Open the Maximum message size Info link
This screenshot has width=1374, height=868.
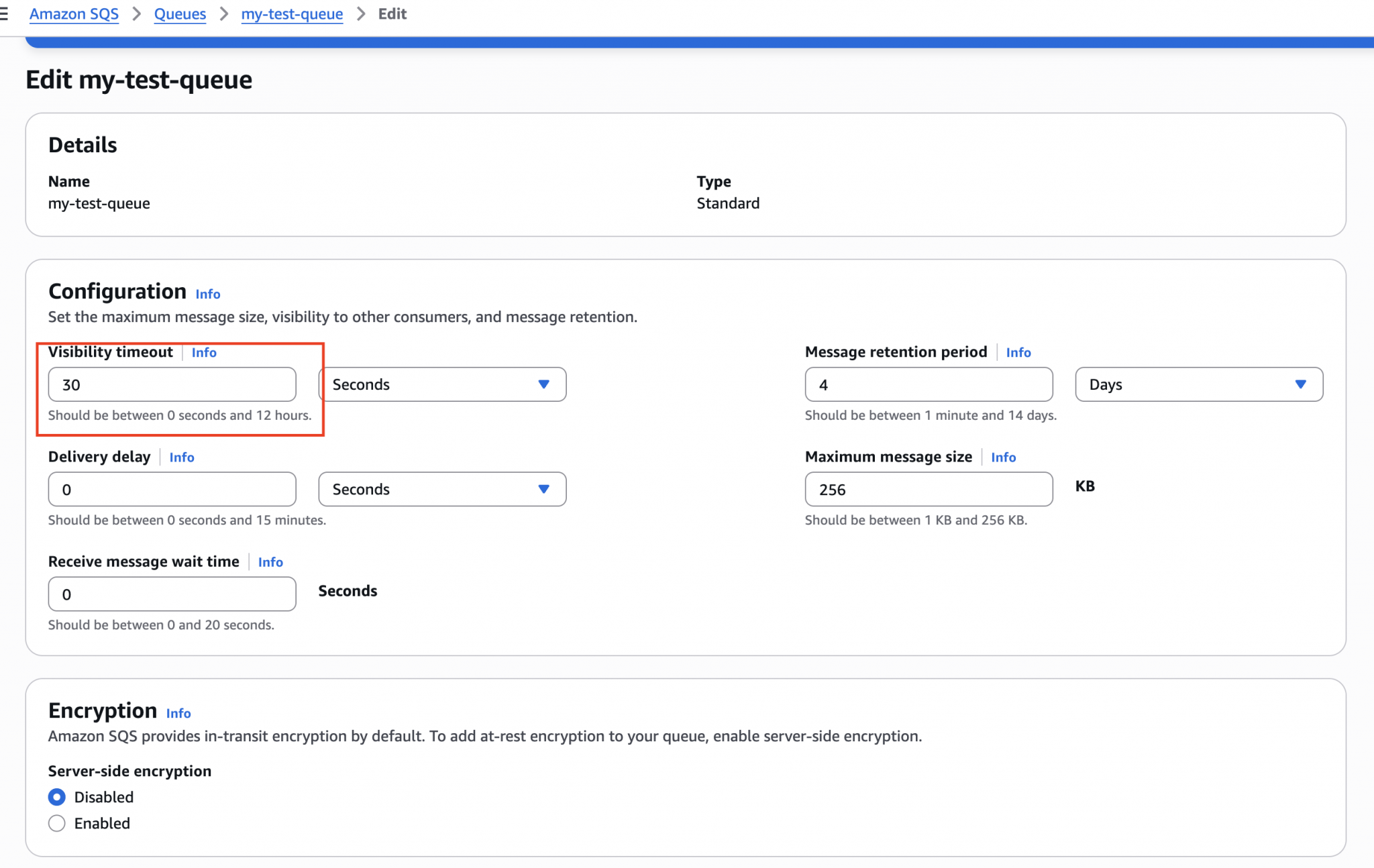point(1004,457)
